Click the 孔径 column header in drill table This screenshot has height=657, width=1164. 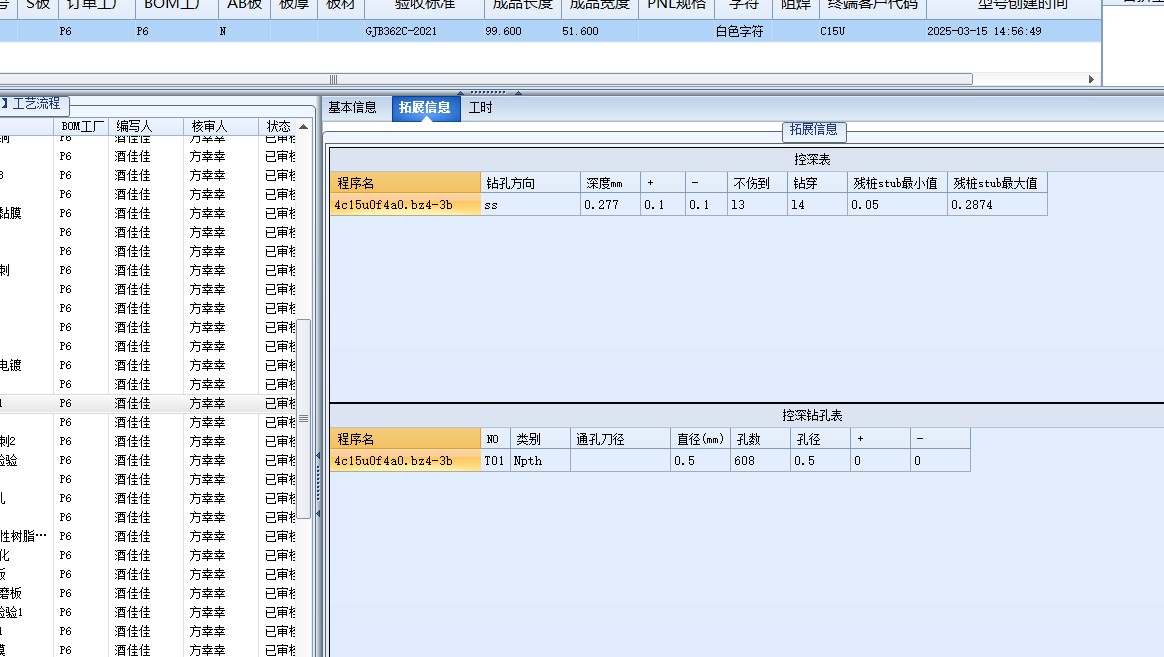[821, 439]
